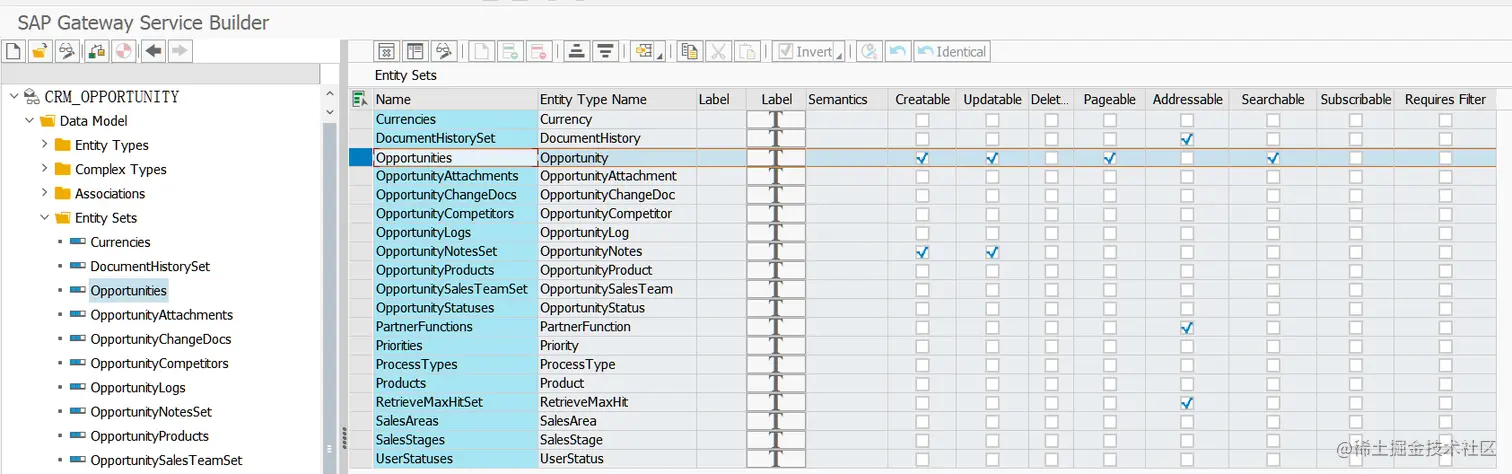
Task: Toggle display/change in the grid toolbar
Action: [x=444, y=51]
